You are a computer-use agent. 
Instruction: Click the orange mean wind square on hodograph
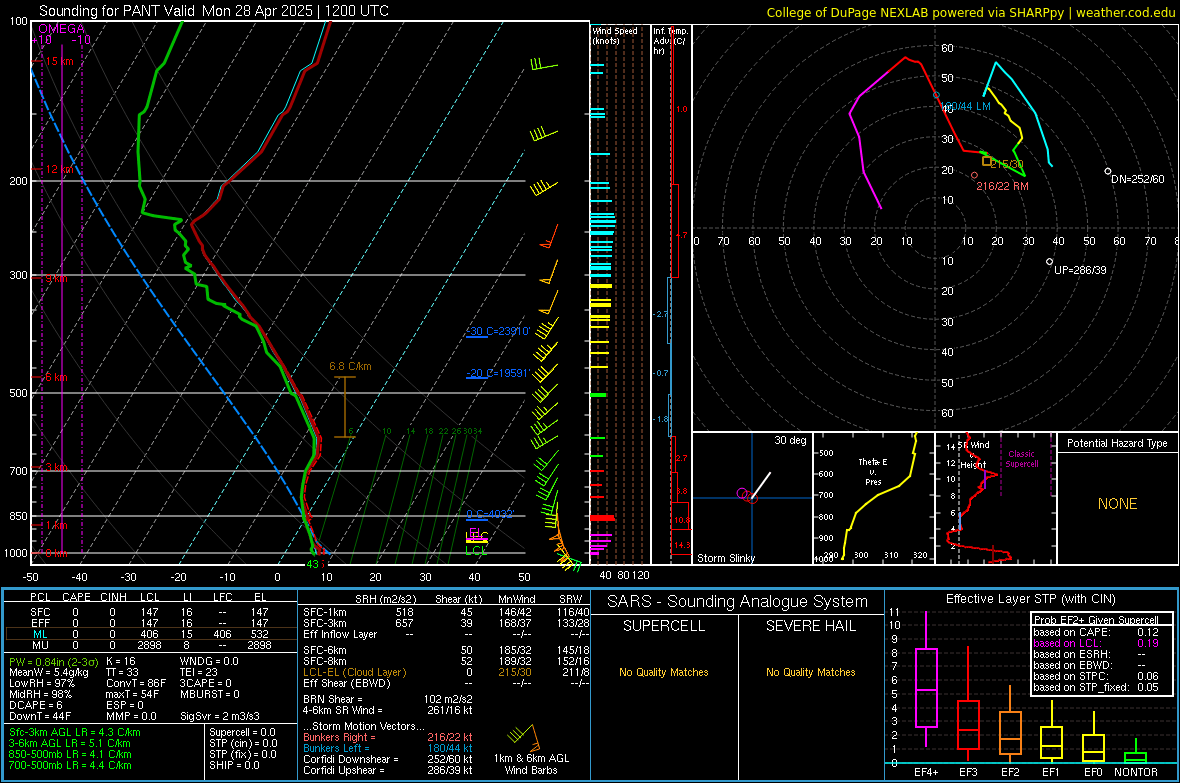(987, 161)
